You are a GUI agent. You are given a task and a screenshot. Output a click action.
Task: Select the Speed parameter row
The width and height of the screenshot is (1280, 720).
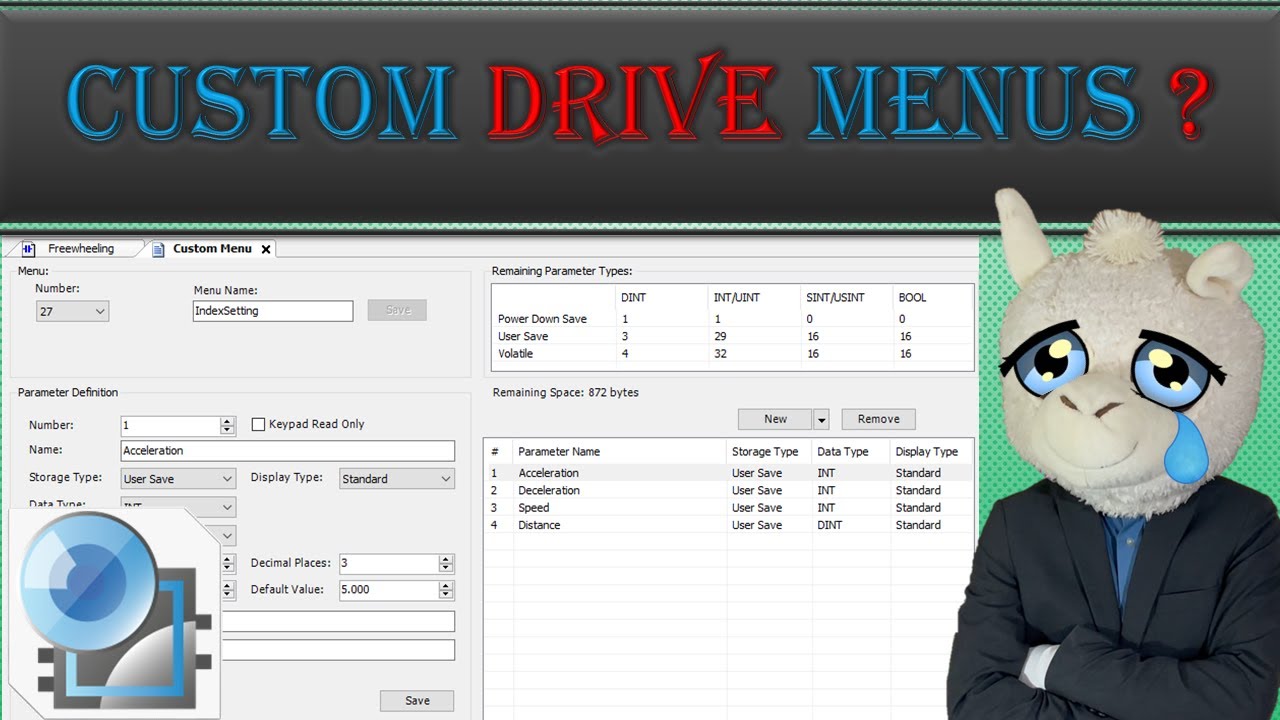point(728,508)
